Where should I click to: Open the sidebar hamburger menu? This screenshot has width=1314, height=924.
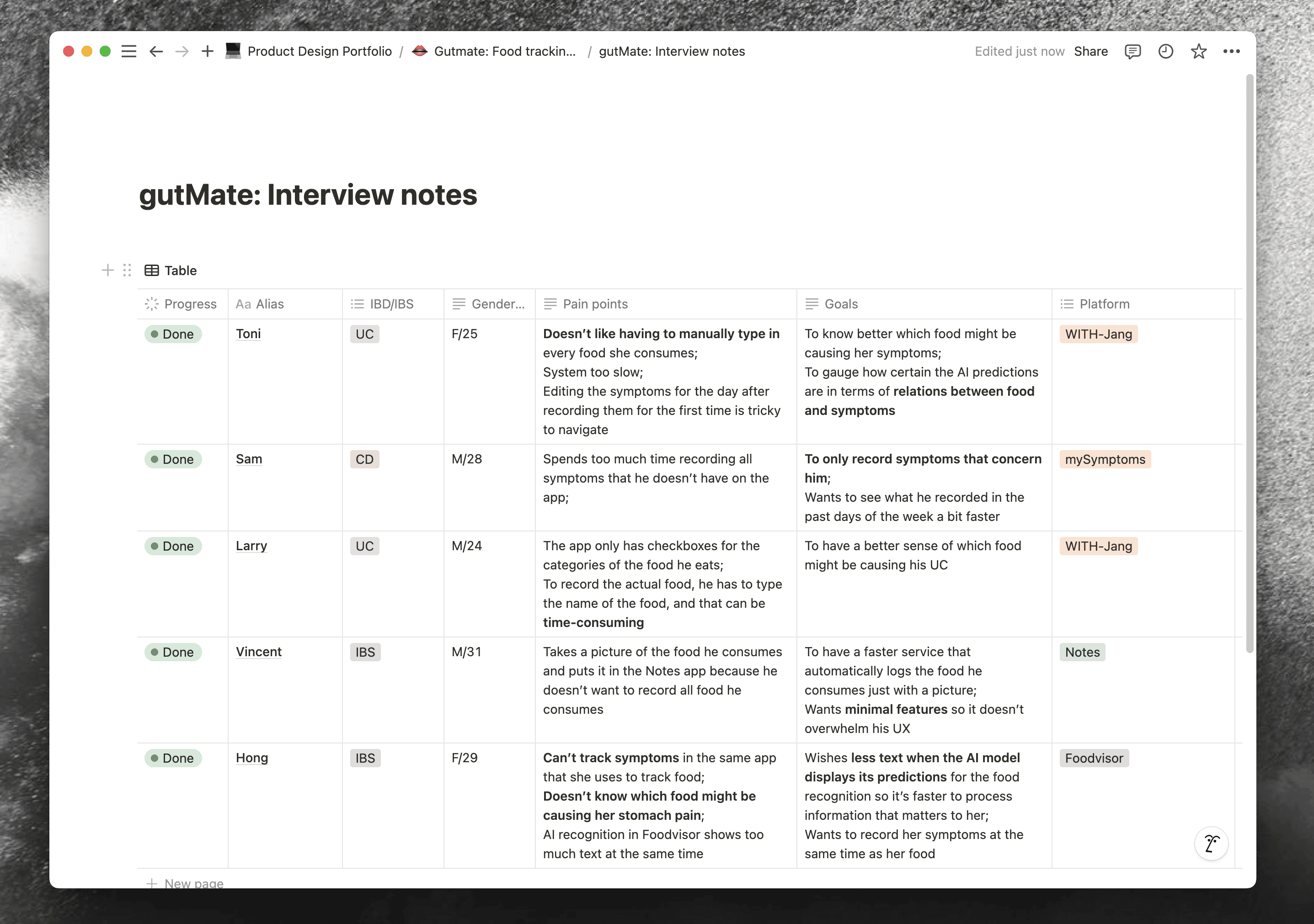pyautogui.click(x=129, y=52)
